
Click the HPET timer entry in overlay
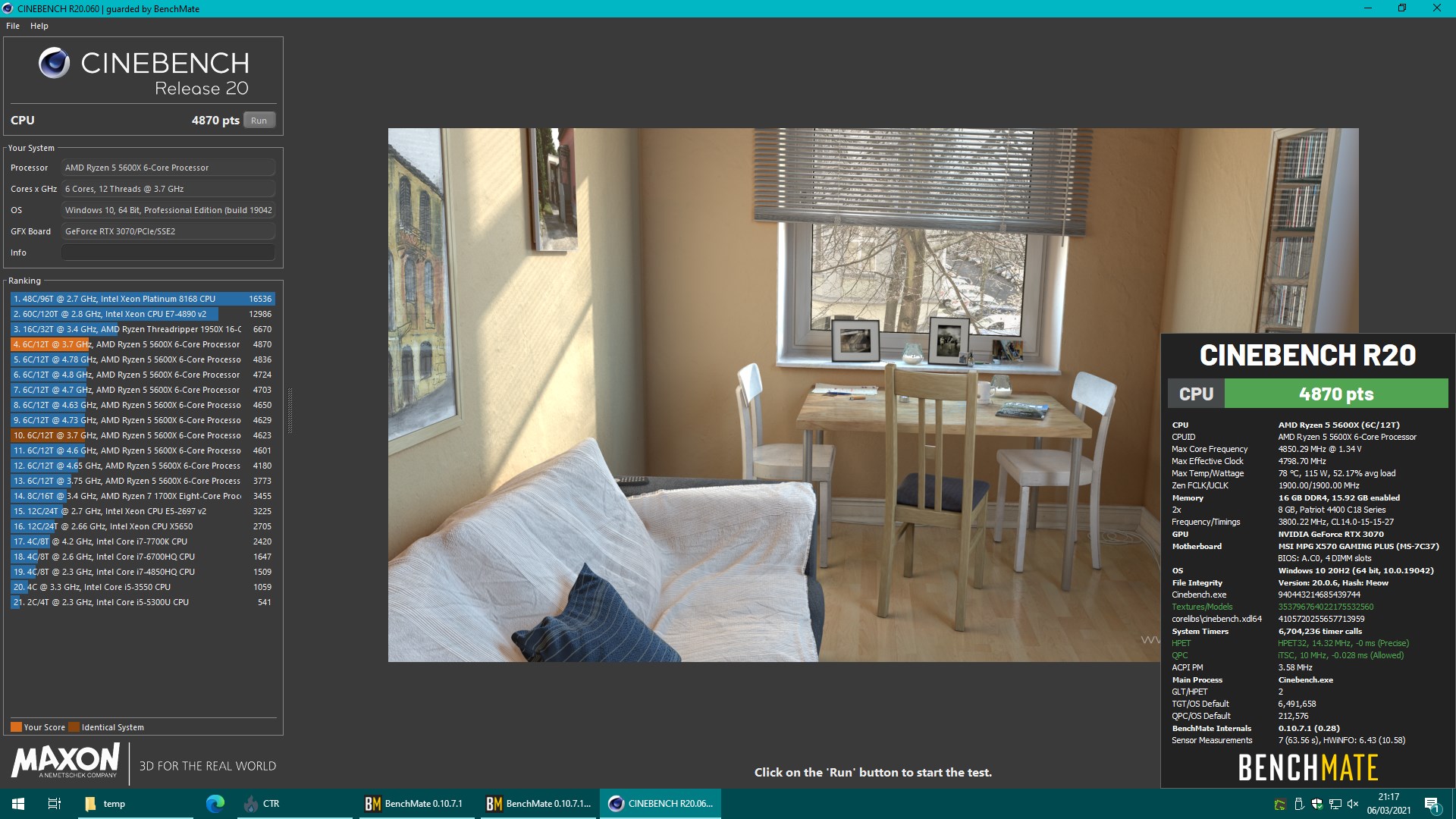point(1181,643)
